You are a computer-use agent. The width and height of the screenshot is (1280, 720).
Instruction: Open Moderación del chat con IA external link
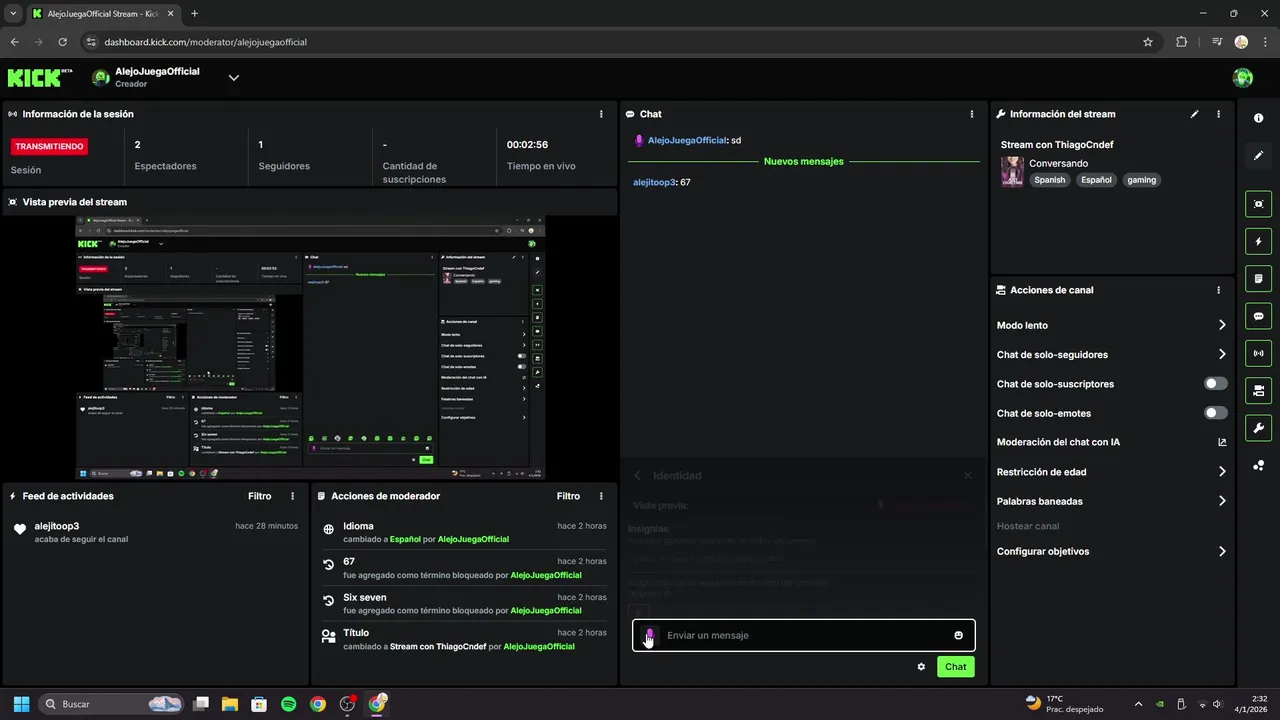click(x=1222, y=442)
